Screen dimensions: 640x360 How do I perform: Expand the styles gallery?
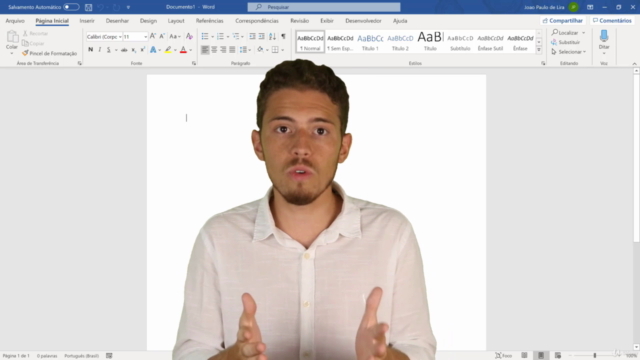click(539, 50)
